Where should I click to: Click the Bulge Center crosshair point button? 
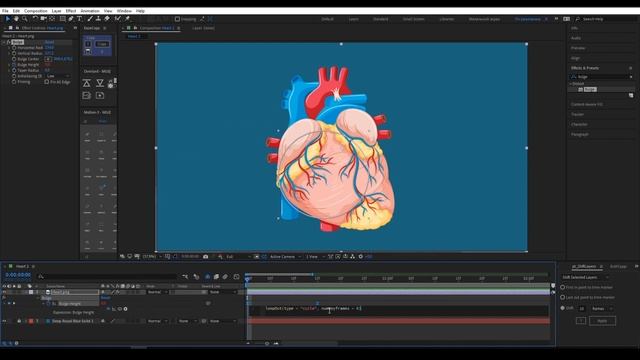48,59
